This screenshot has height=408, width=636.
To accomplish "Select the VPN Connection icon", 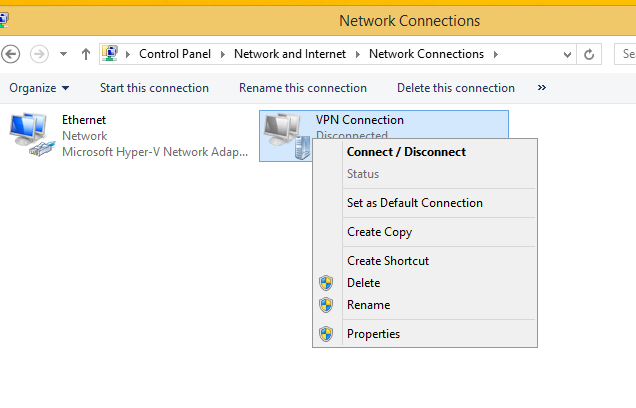I will click(286, 135).
